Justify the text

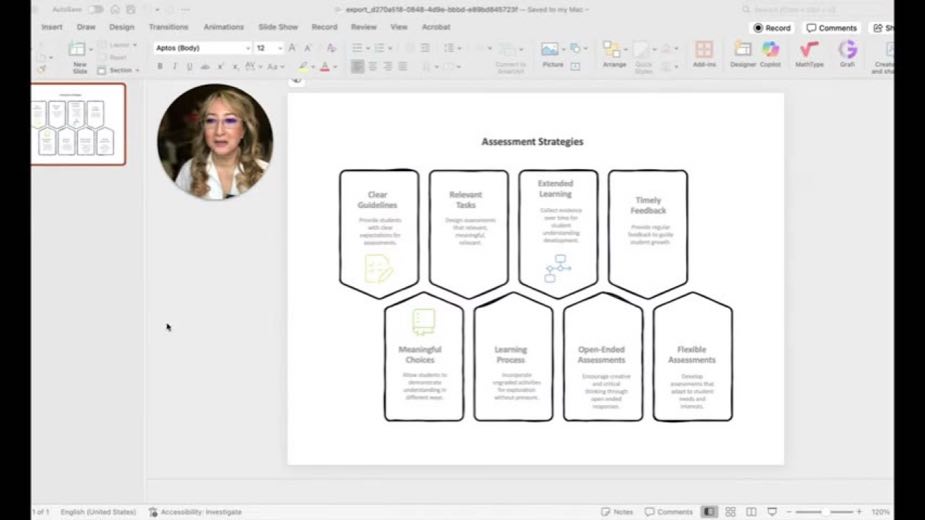click(403, 67)
